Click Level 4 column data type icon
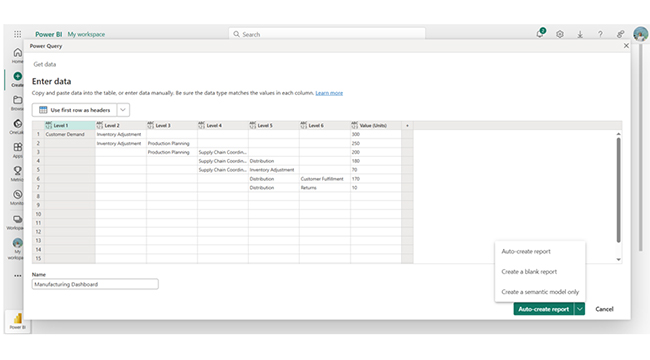This screenshot has width=650, height=360. pyautogui.click(x=201, y=125)
